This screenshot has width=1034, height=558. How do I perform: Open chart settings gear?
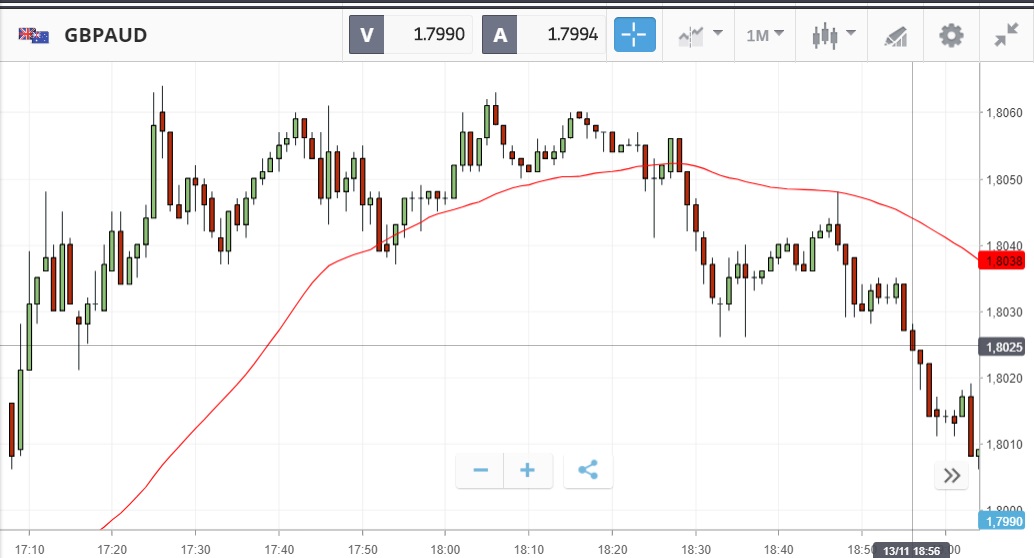951,36
